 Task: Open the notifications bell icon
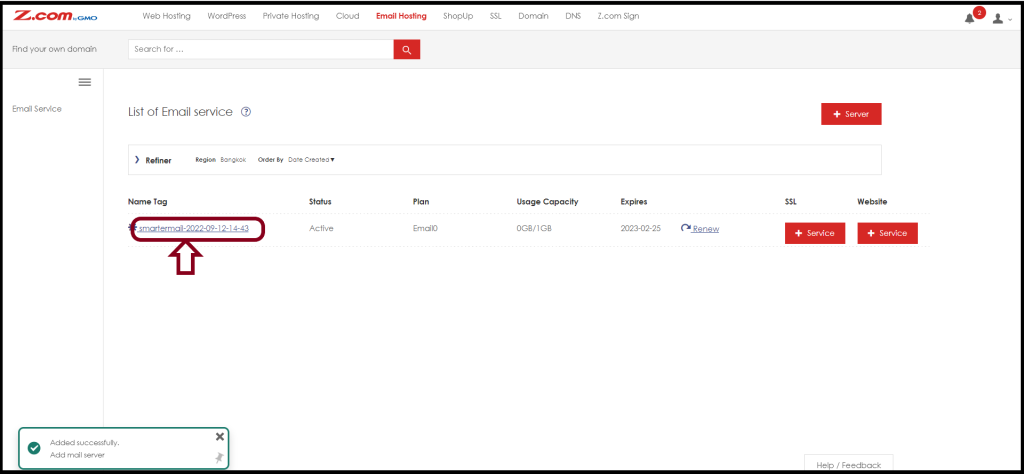point(969,18)
